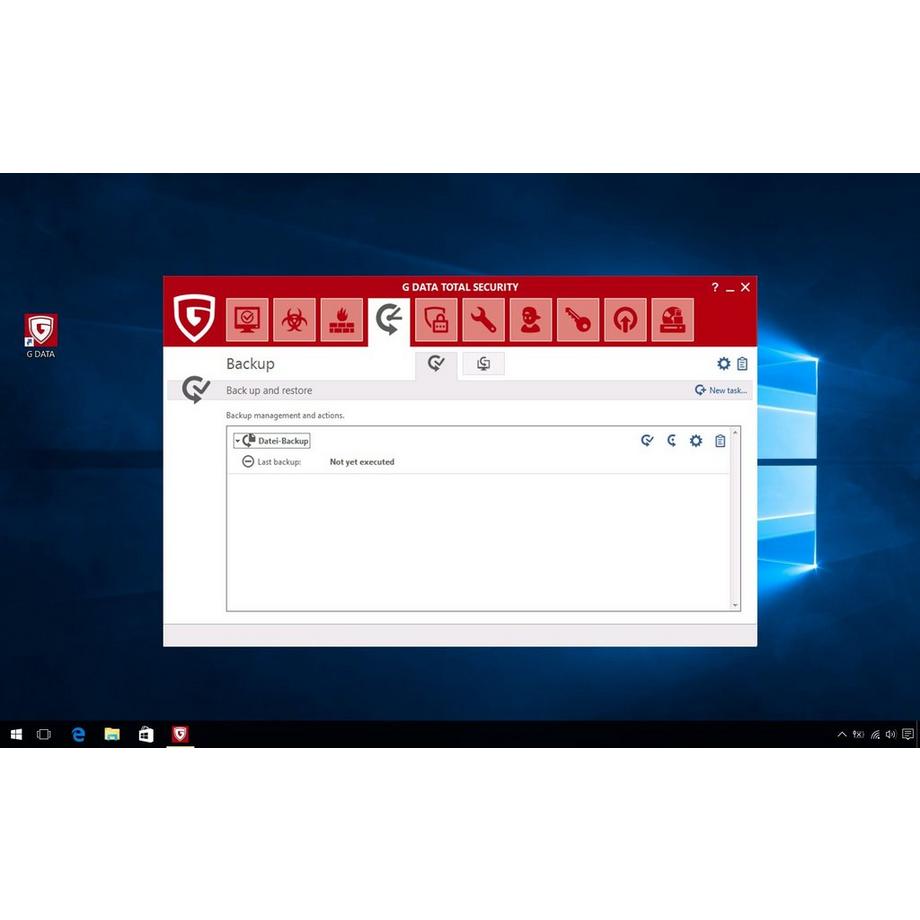Switch to the Back up and restore tab
The width and height of the screenshot is (920, 920).
[435, 364]
